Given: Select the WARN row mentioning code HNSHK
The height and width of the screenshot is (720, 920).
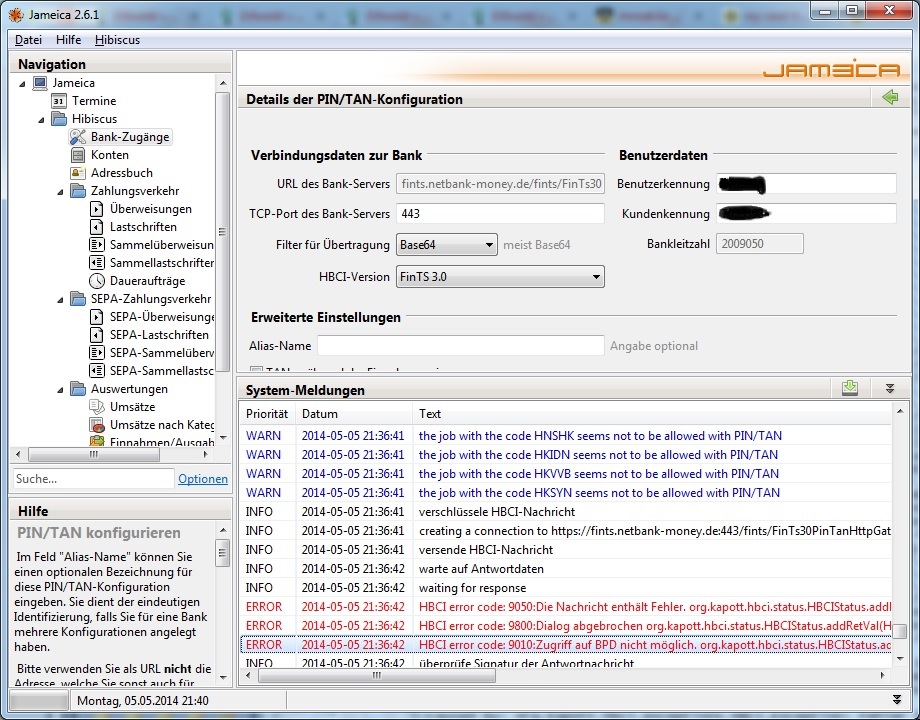Looking at the screenshot, I should 566,435.
